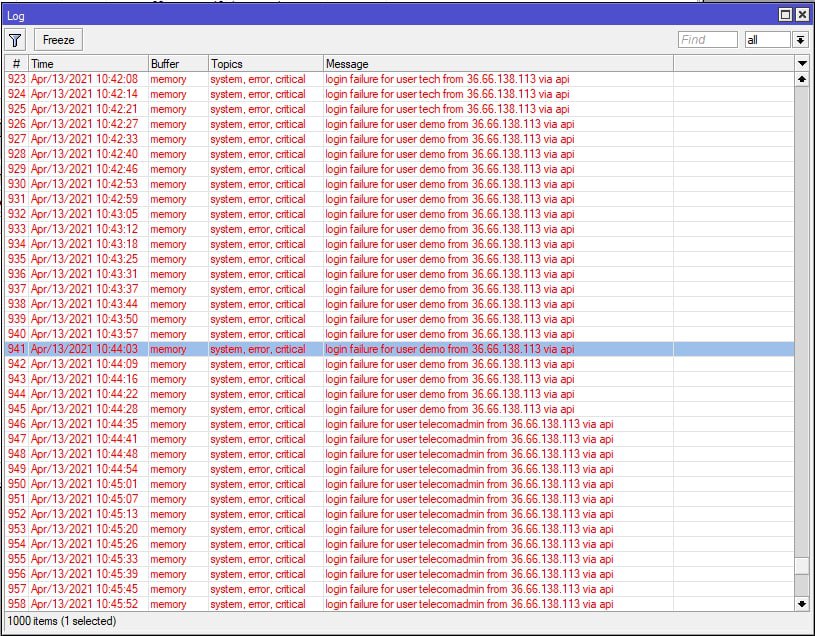Sort by the Topics column header
This screenshot has height=636, width=815.
[x=266, y=63]
